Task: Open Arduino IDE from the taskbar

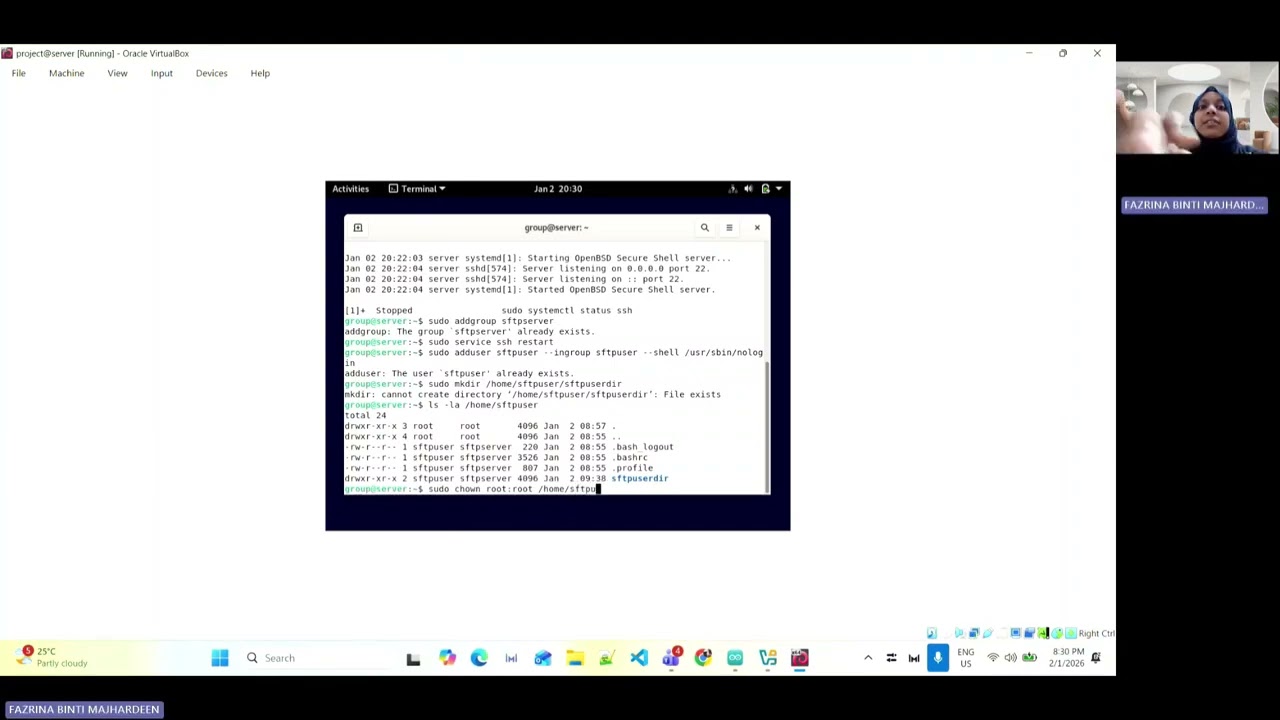Action: point(735,658)
